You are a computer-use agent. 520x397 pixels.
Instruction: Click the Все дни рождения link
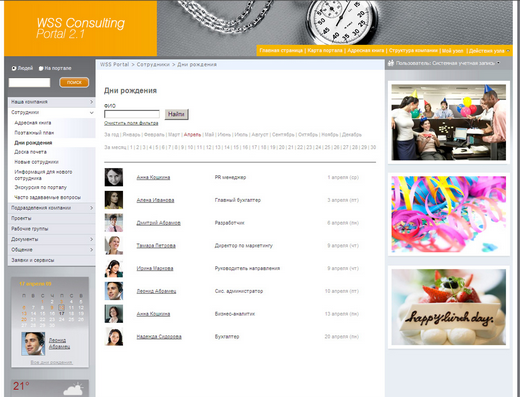[52, 362]
